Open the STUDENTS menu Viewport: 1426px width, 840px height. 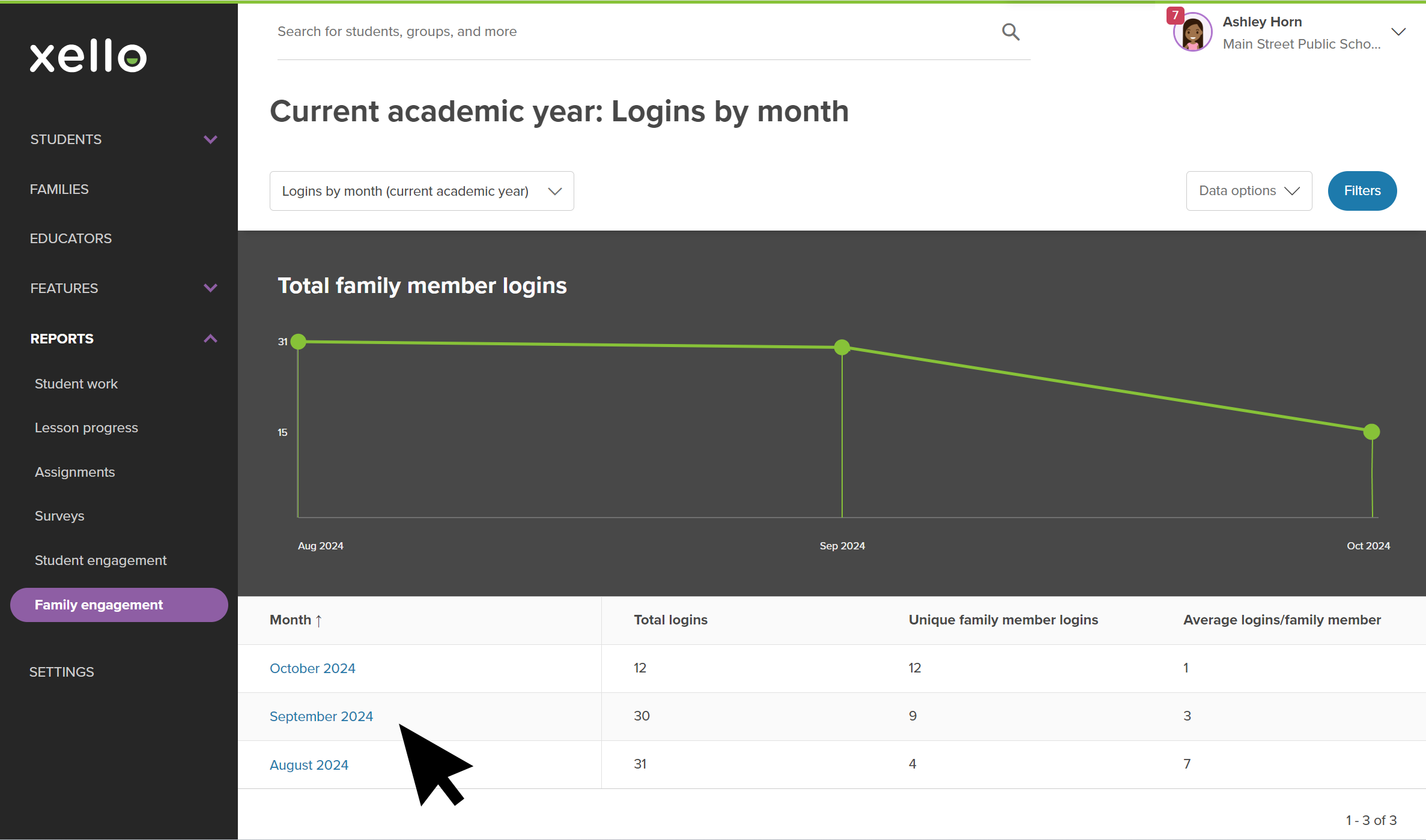tap(66, 139)
